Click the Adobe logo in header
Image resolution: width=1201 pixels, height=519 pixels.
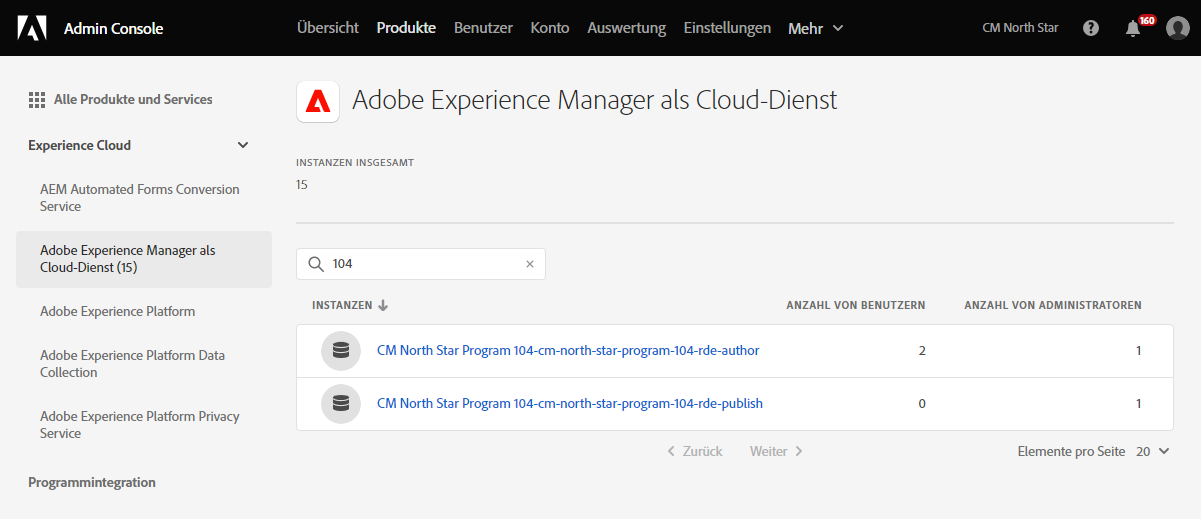(x=31, y=28)
